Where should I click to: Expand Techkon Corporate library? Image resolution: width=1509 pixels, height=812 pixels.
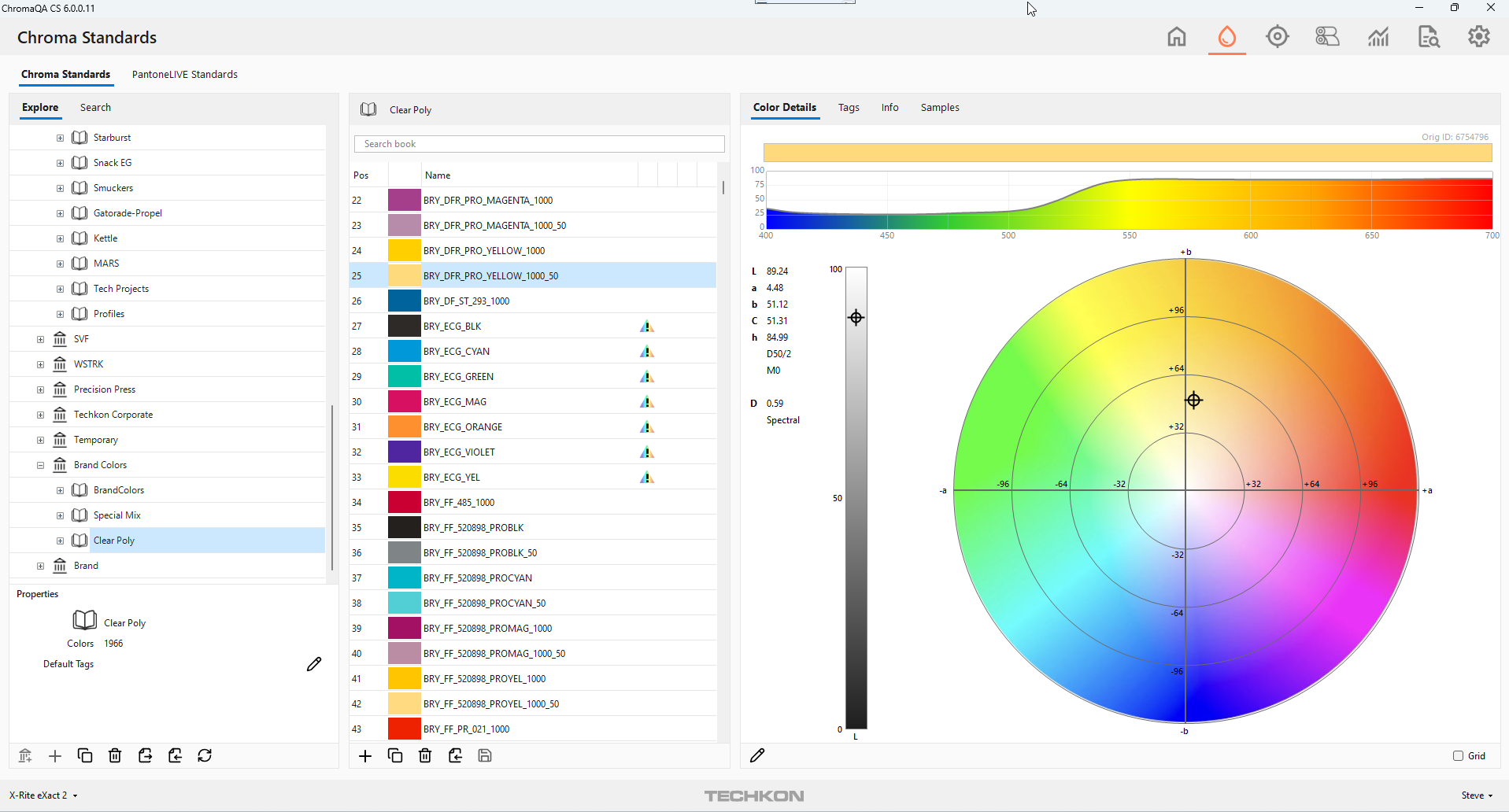click(40, 415)
